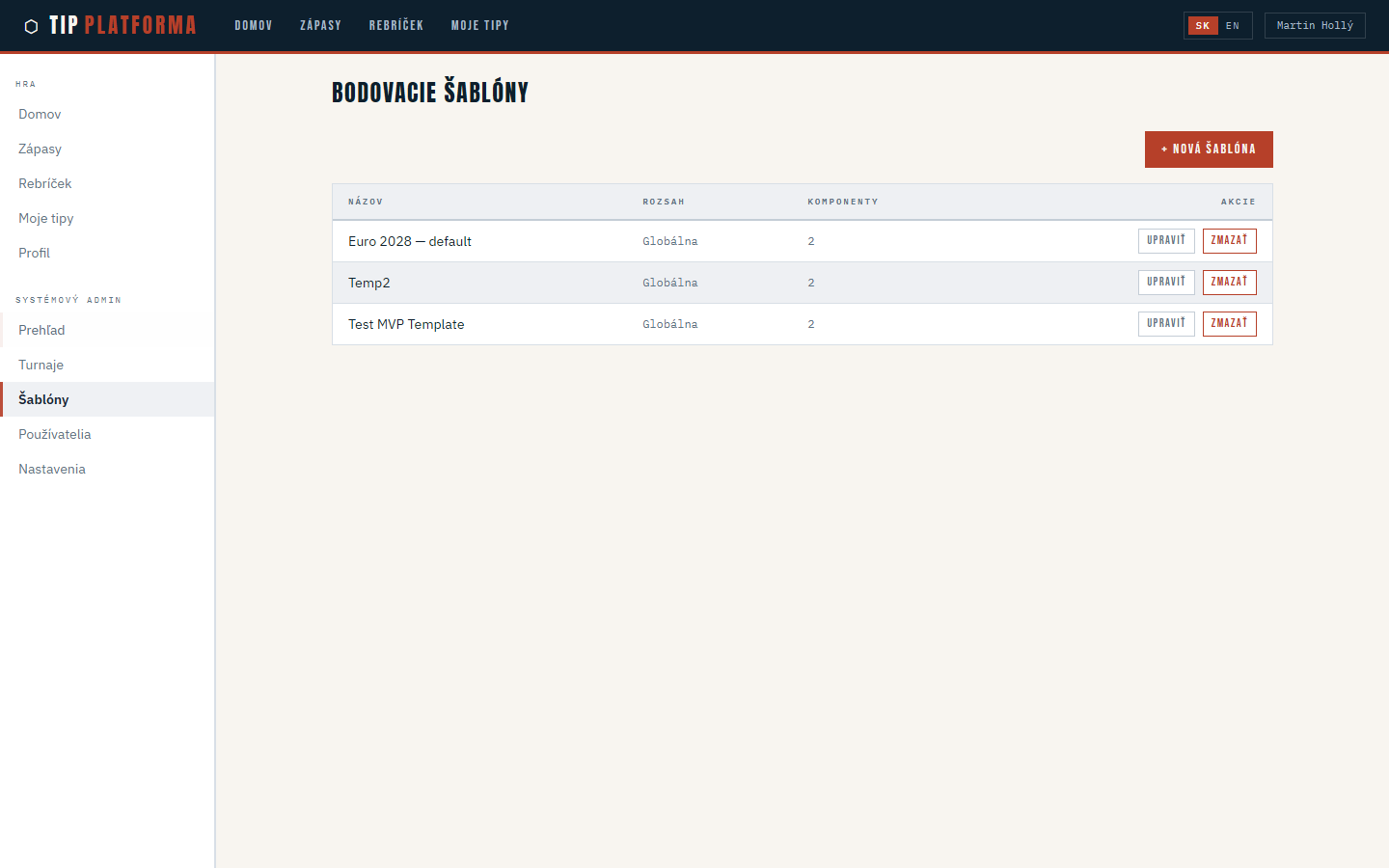Open the Martin Hollý user menu

(1314, 26)
